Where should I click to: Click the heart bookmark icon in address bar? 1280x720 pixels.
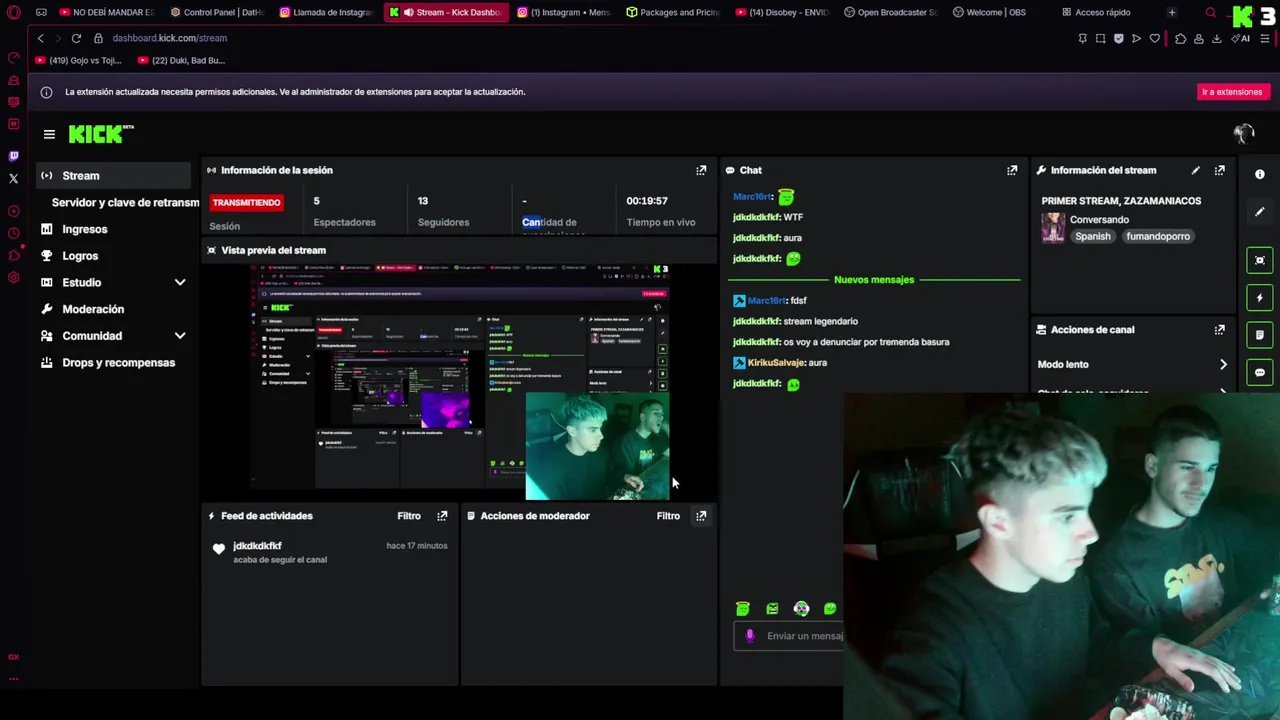[1154, 38]
